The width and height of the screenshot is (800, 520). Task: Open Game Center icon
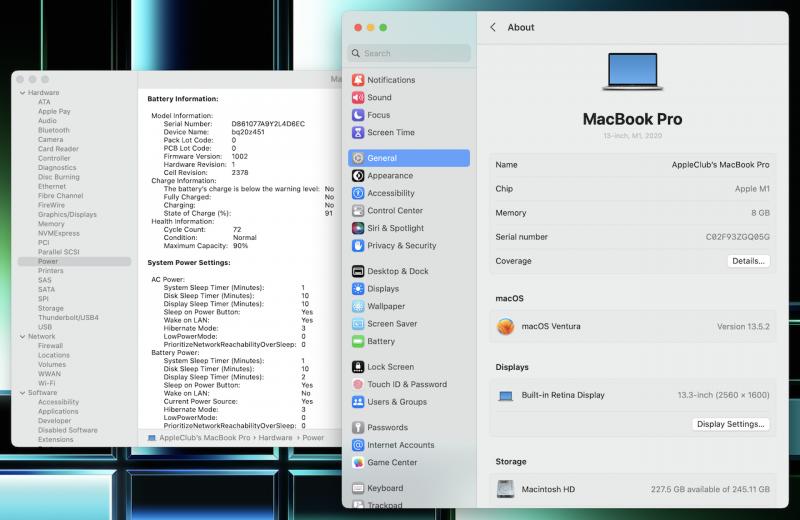pyautogui.click(x=358, y=462)
